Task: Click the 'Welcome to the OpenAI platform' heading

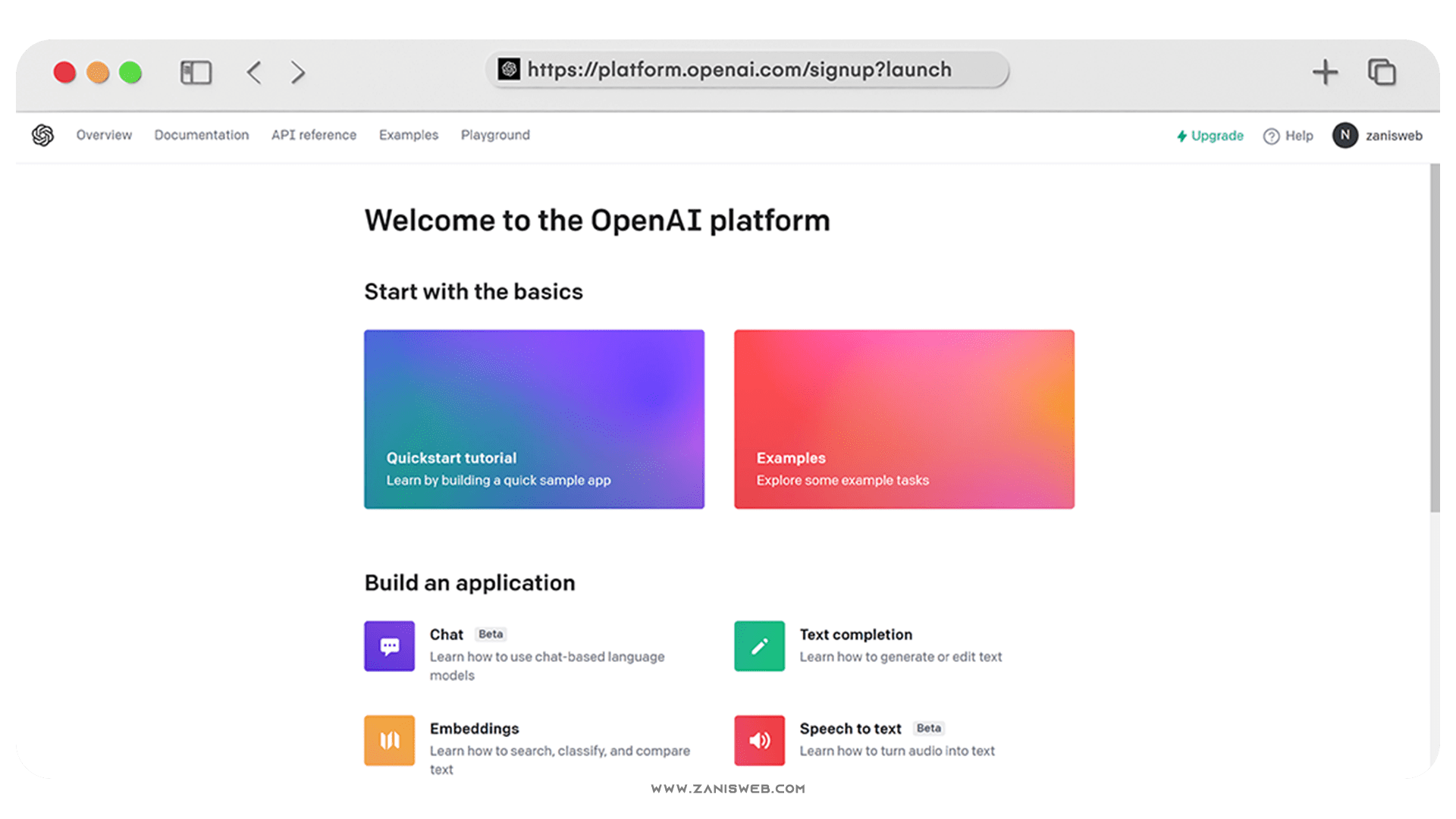Action: pyautogui.click(x=598, y=221)
